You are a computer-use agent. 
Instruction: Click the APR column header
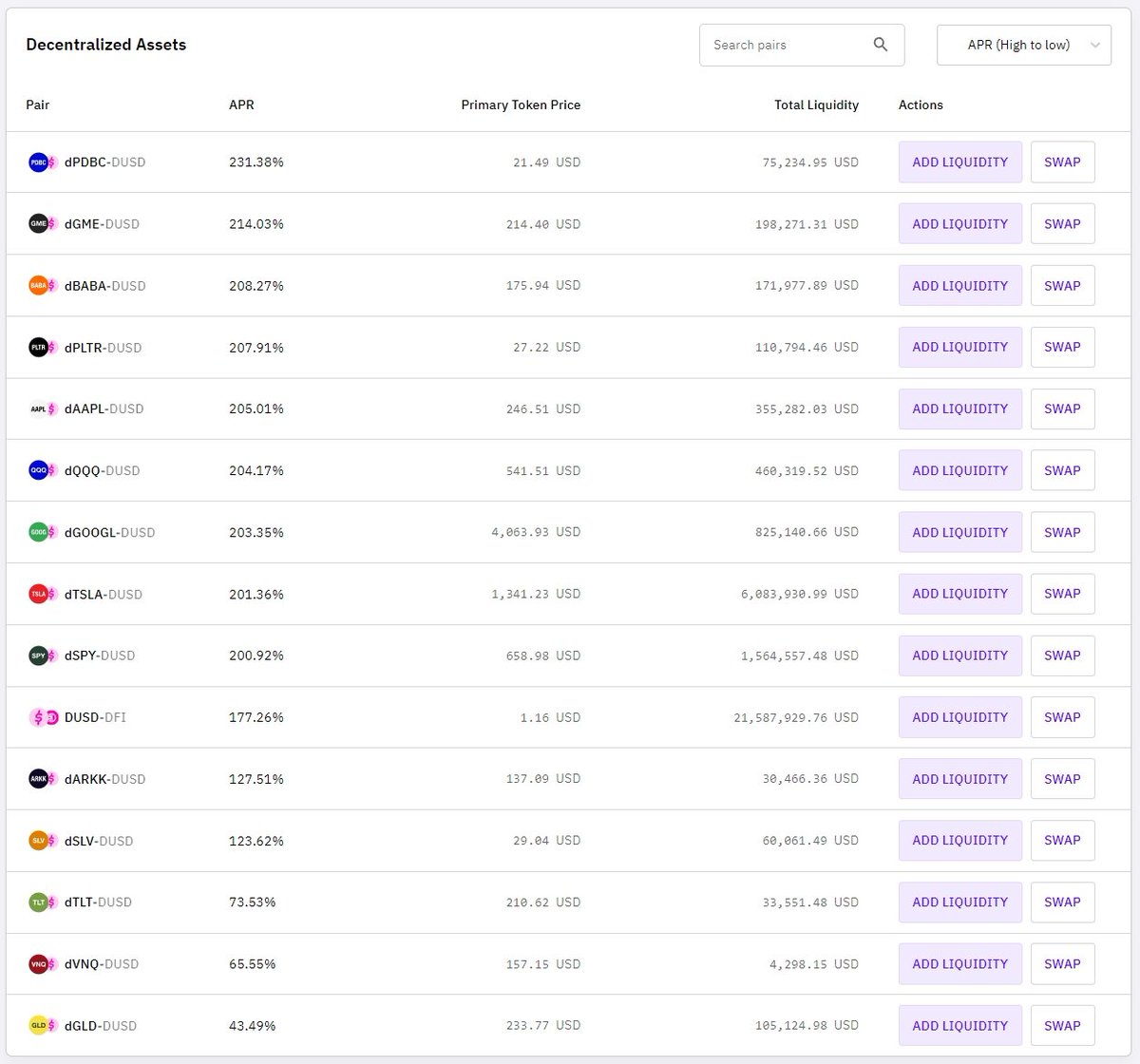click(x=241, y=104)
